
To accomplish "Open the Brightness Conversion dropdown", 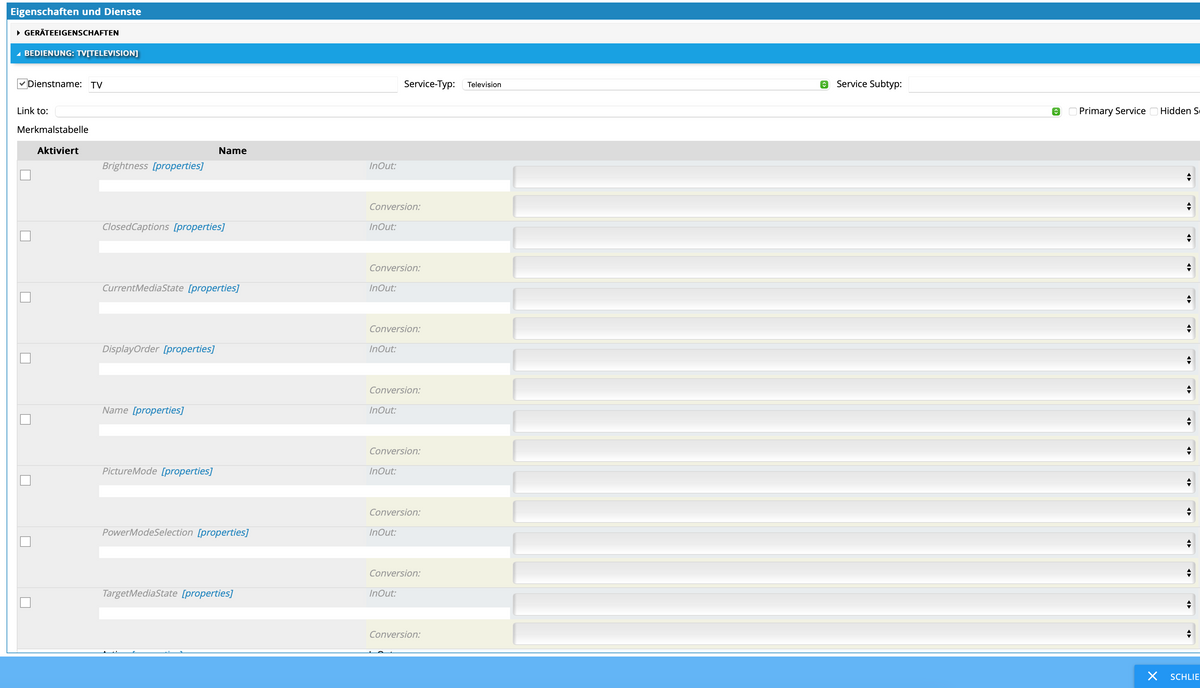I will click(855, 207).
